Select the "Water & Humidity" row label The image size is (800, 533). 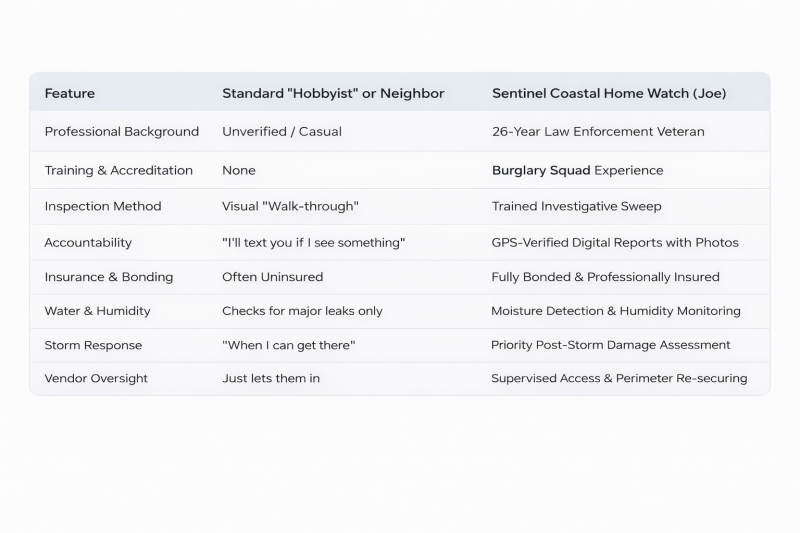coord(97,311)
